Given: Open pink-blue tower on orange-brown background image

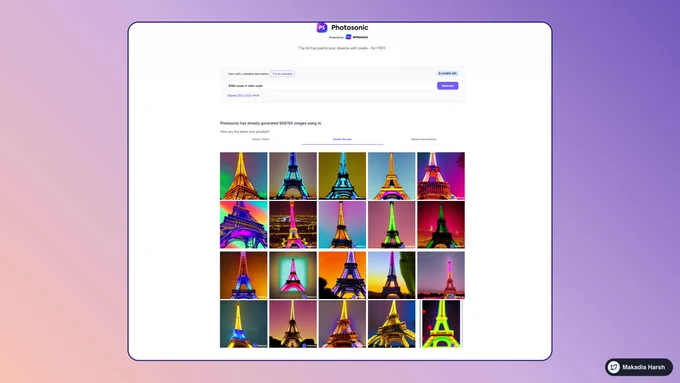Looking at the screenshot, I should tap(244, 275).
